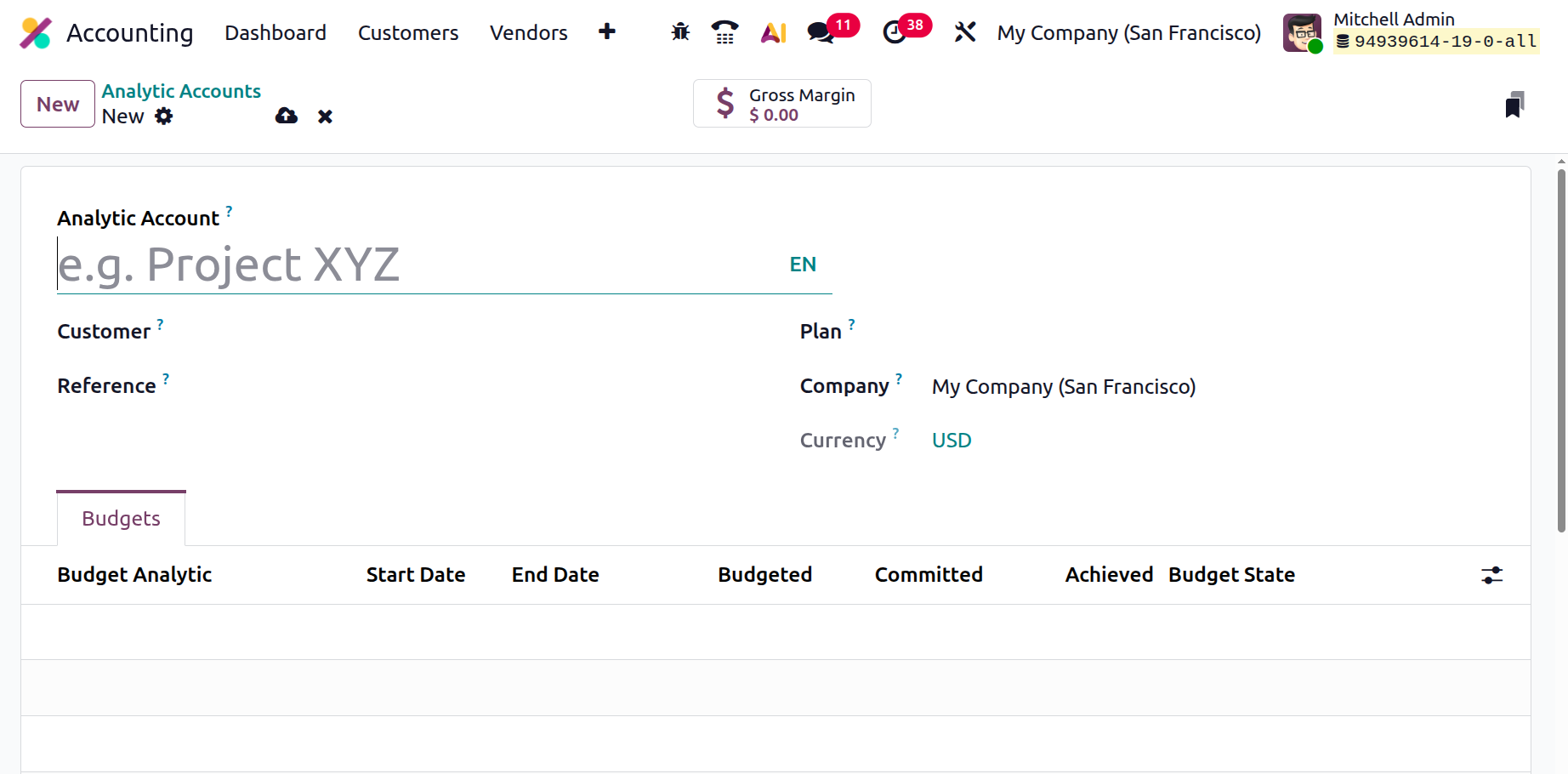Select the Budgets tab
1568x774 pixels.
pyautogui.click(x=121, y=519)
